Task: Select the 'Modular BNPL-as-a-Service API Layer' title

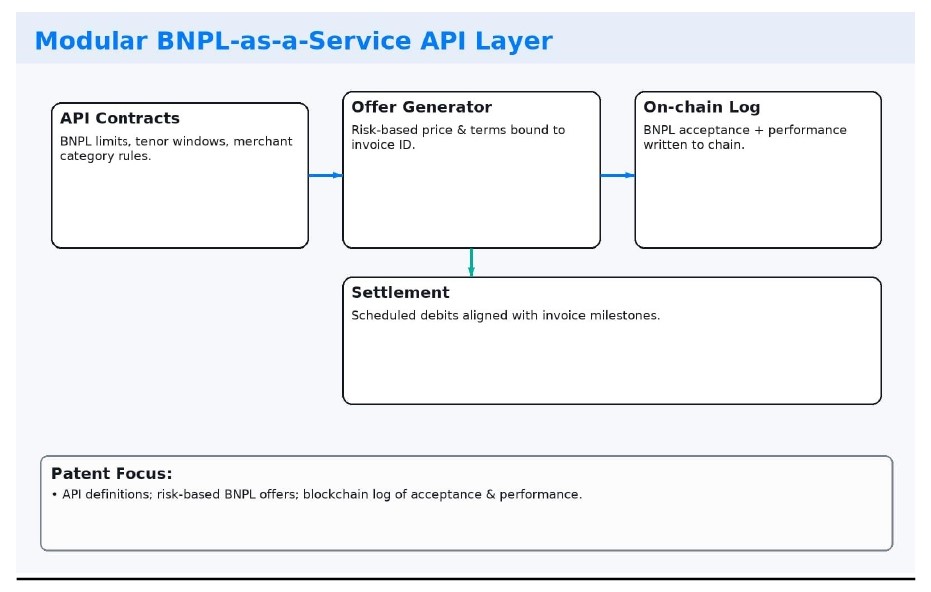Action: pyautogui.click(x=293, y=41)
